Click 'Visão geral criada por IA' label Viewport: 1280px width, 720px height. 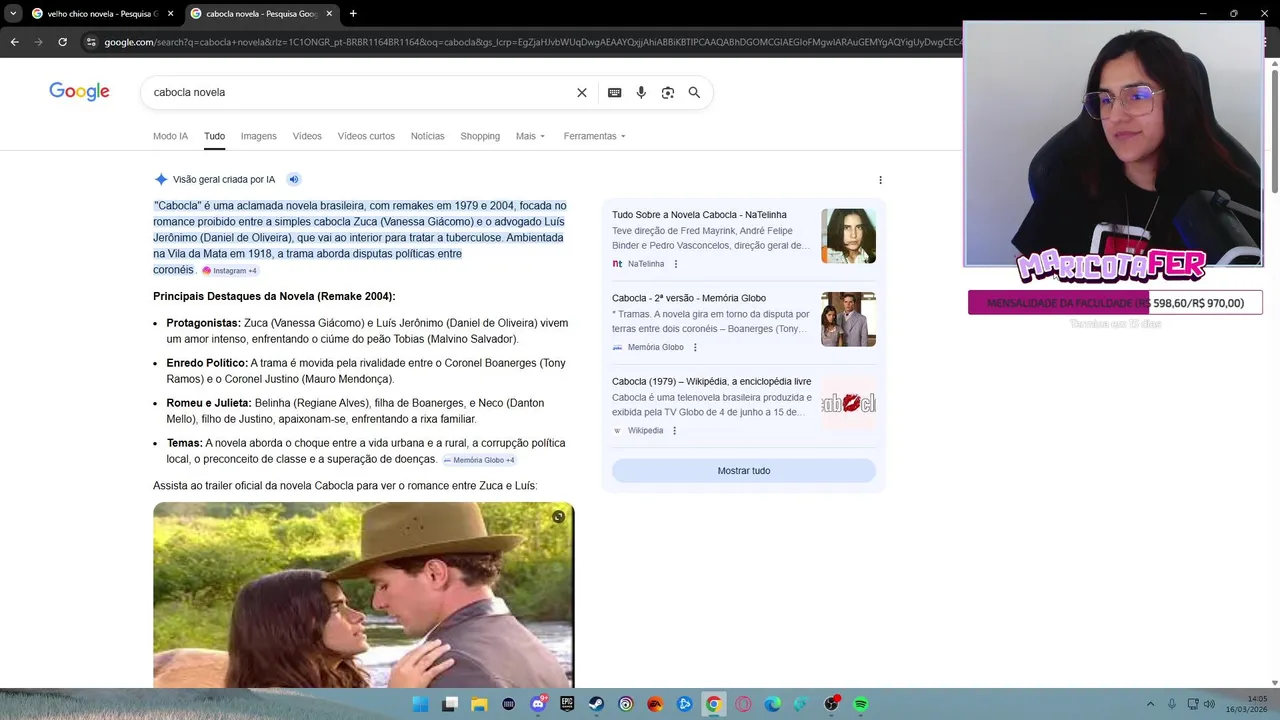(x=224, y=180)
